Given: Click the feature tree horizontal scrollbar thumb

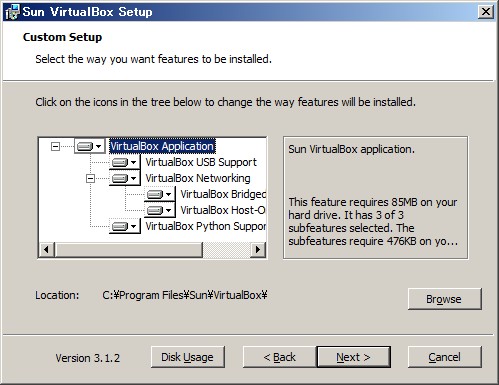Looking at the screenshot, I should point(128,249).
